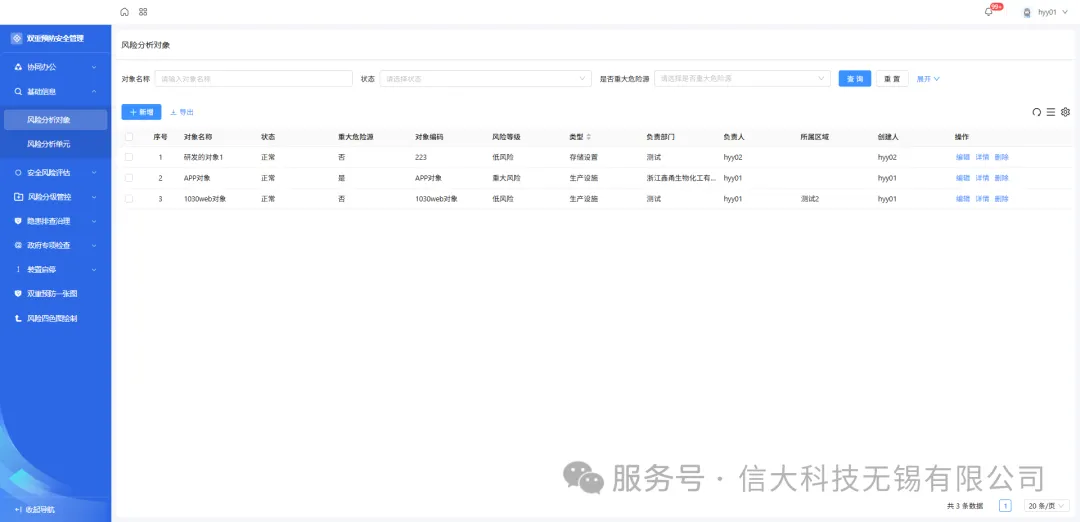Click the 重置 reset button

point(892,79)
